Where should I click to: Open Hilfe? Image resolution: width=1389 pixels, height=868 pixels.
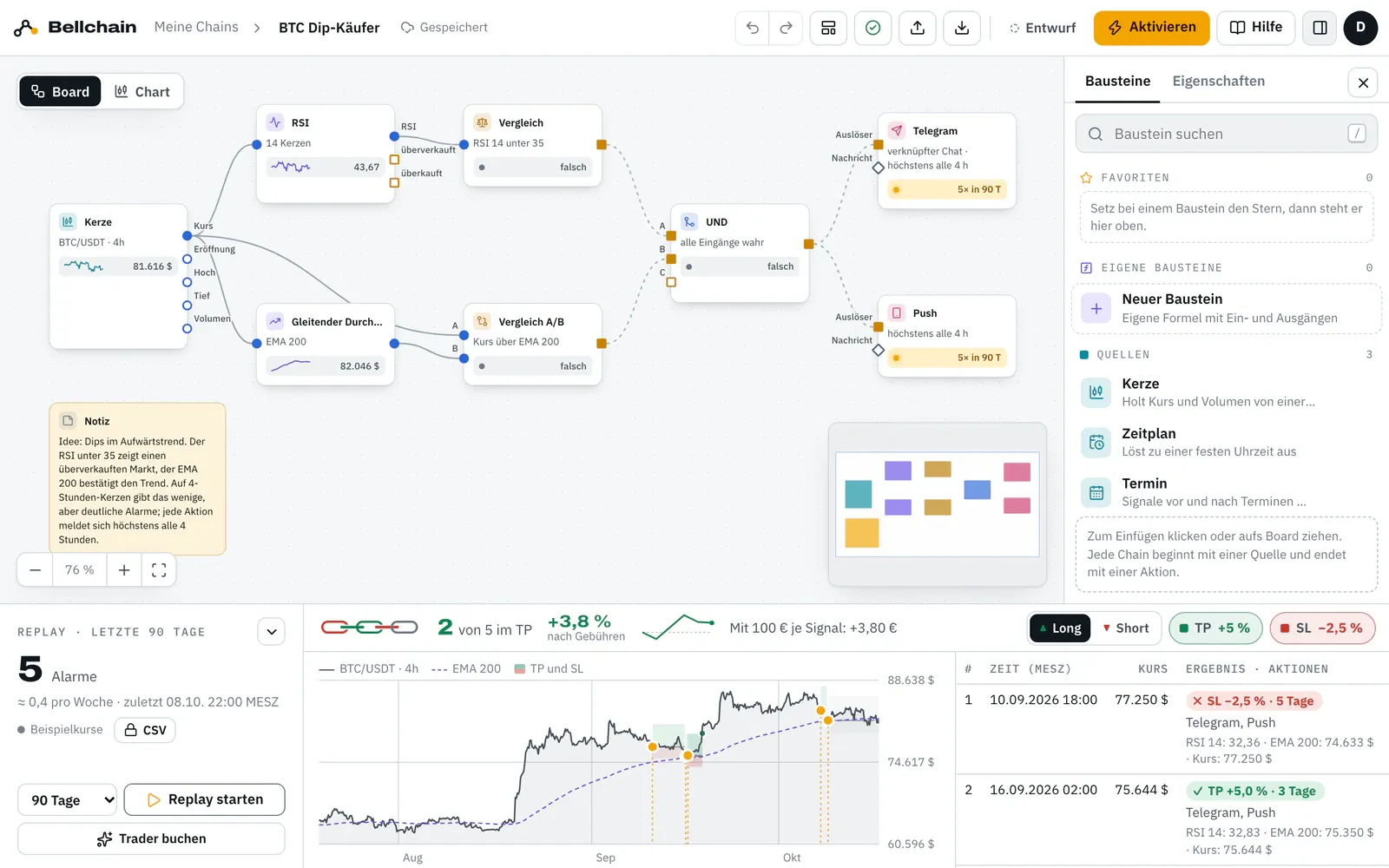click(x=1256, y=28)
